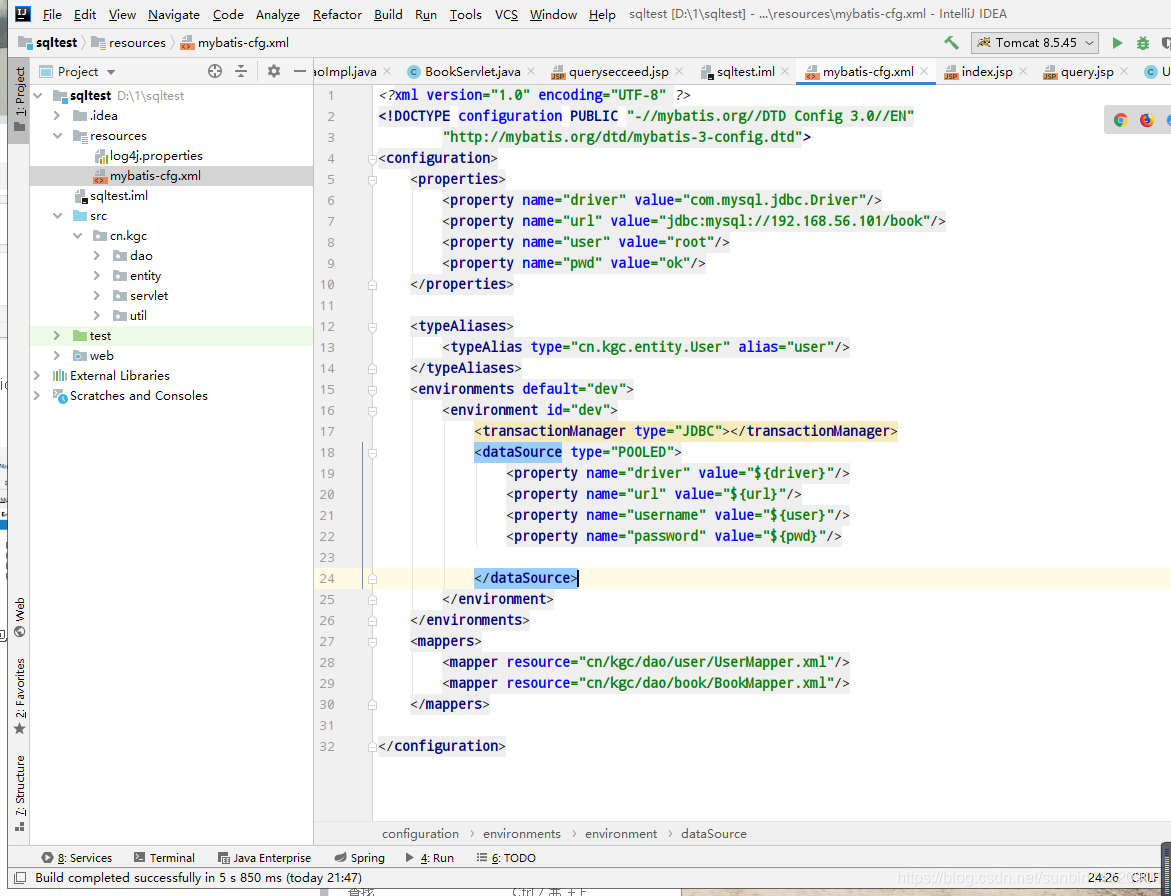1171x896 pixels.
Task: Fold the dataSource tag at line 18
Action: point(372,452)
